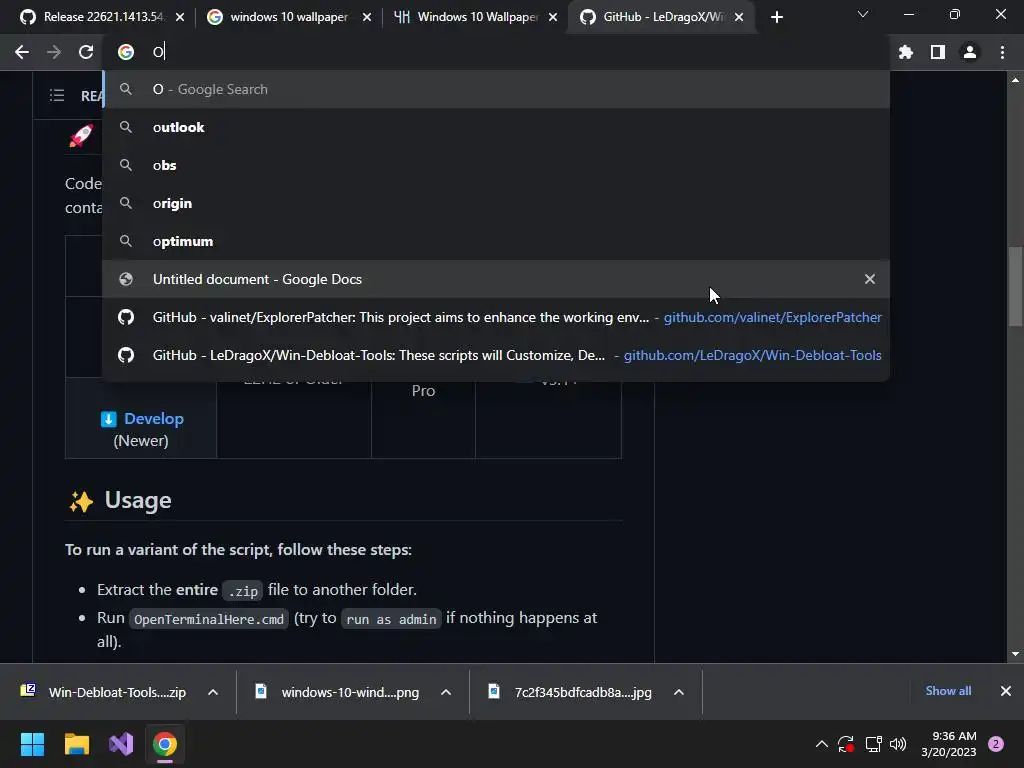Screen dimensions: 1024x768
Task: Open the LeDragoX/Win-Debloat-Tools suggestion
Action: (x=496, y=355)
